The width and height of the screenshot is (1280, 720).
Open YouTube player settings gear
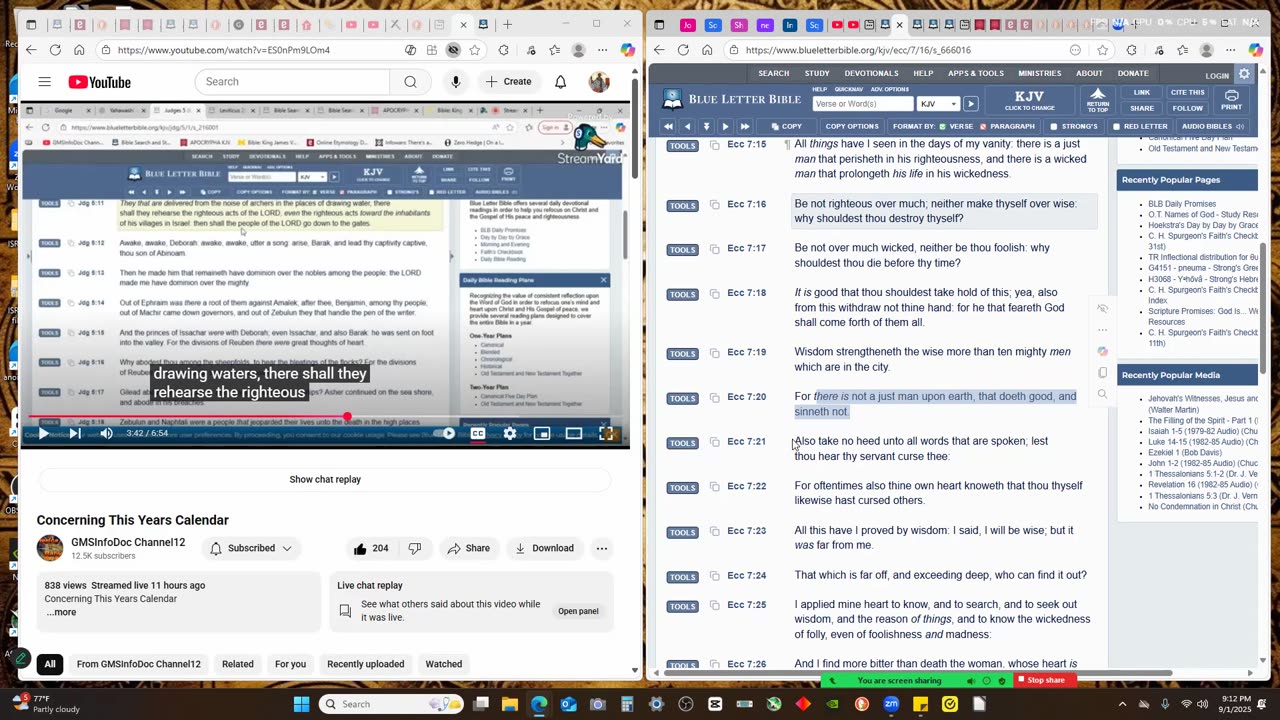coord(510,433)
